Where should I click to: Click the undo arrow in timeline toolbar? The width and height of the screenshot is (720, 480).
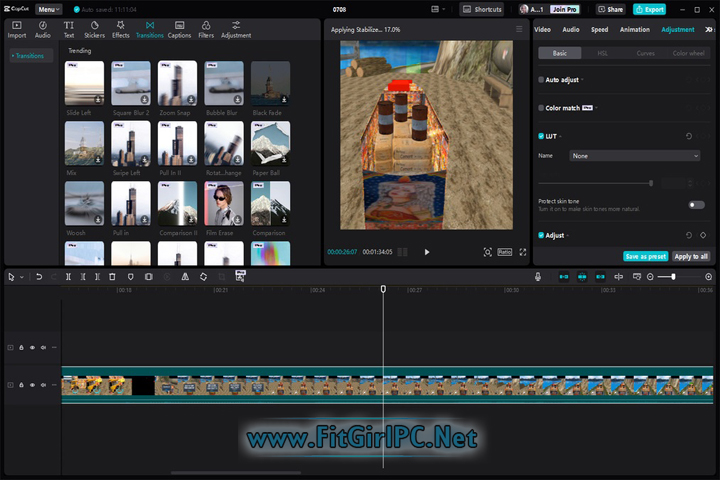coord(39,276)
